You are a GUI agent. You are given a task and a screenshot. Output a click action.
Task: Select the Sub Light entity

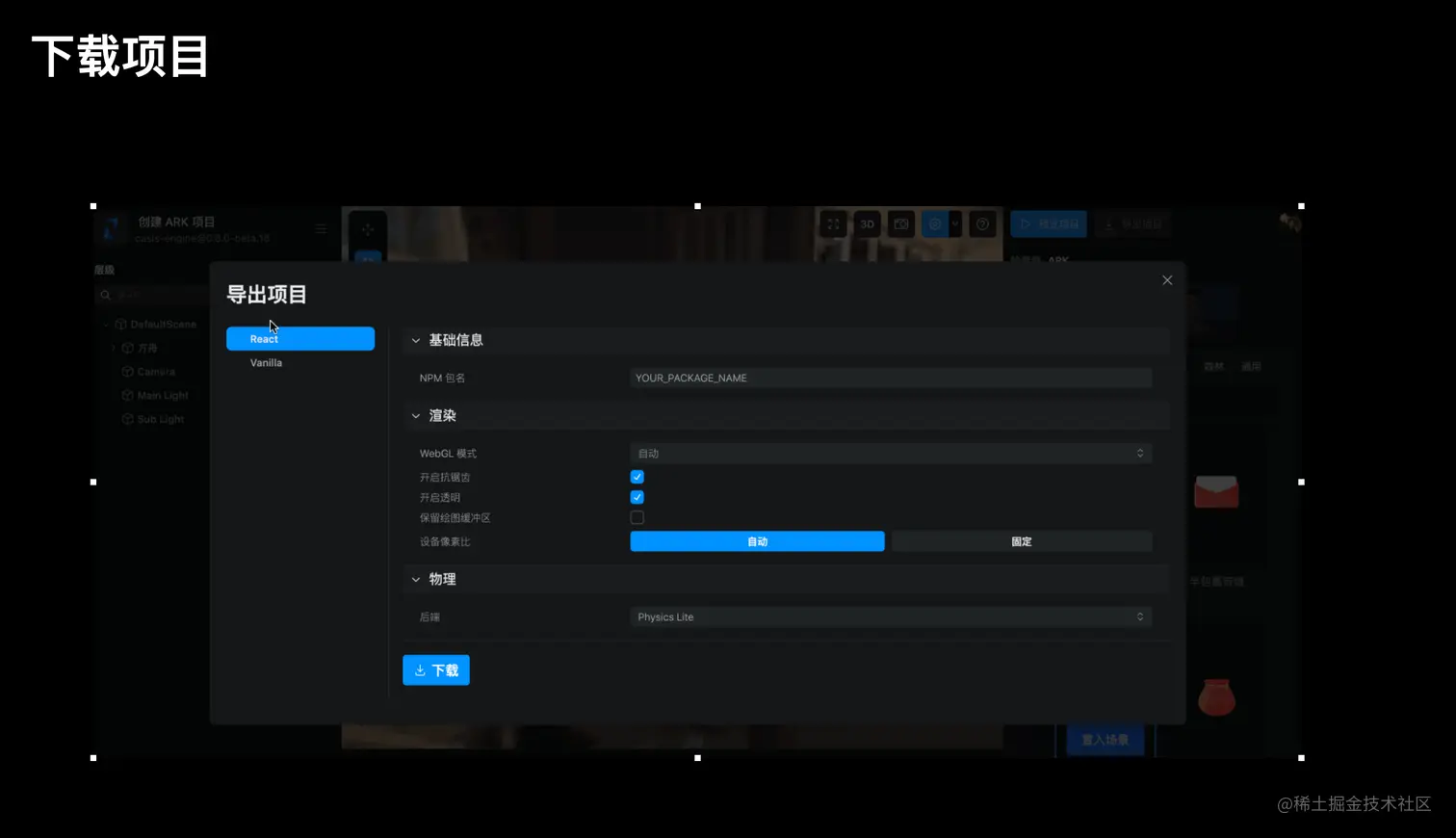pyautogui.click(x=153, y=419)
